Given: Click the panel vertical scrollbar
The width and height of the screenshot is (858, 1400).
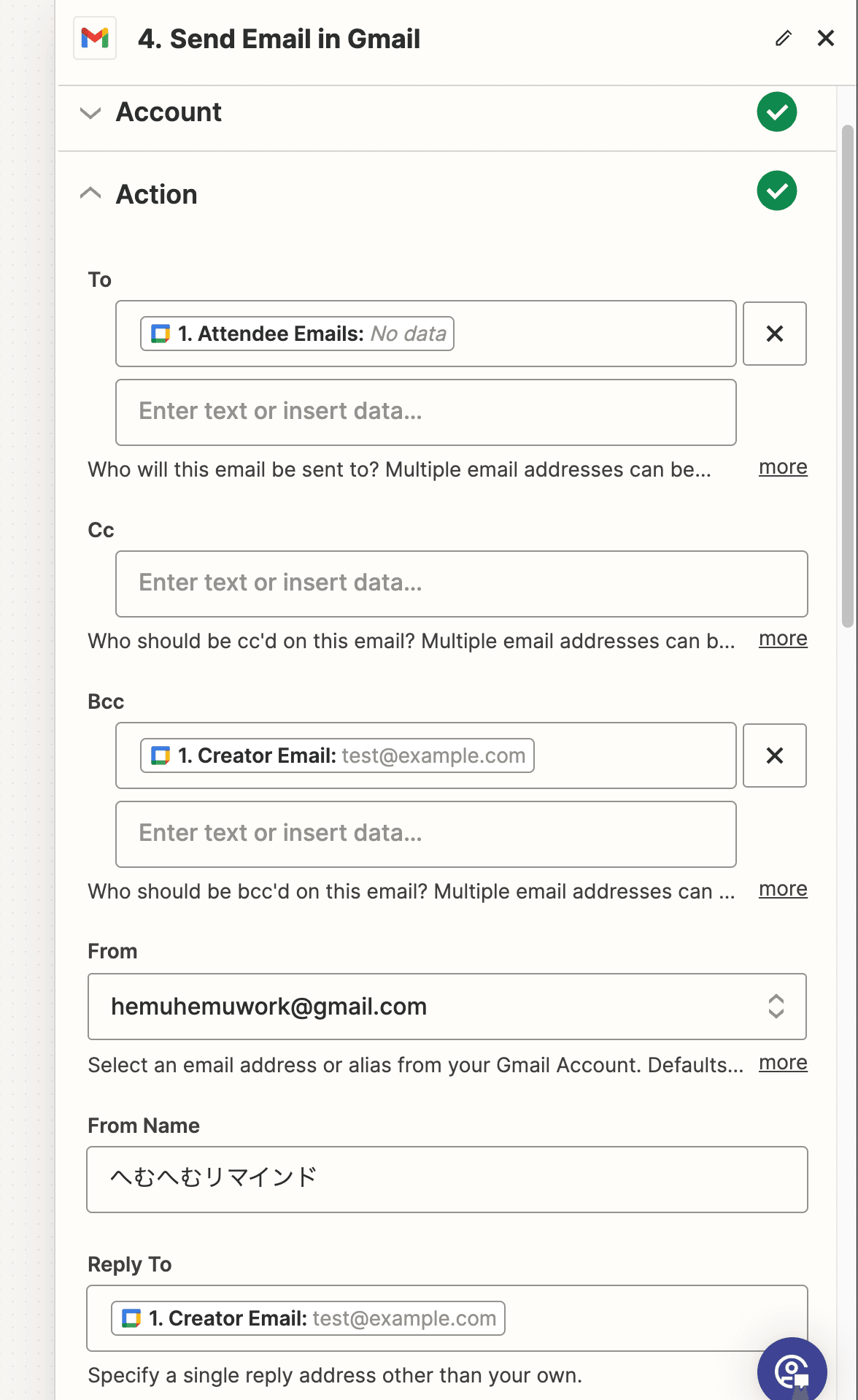Looking at the screenshot, I should point(847,376).
